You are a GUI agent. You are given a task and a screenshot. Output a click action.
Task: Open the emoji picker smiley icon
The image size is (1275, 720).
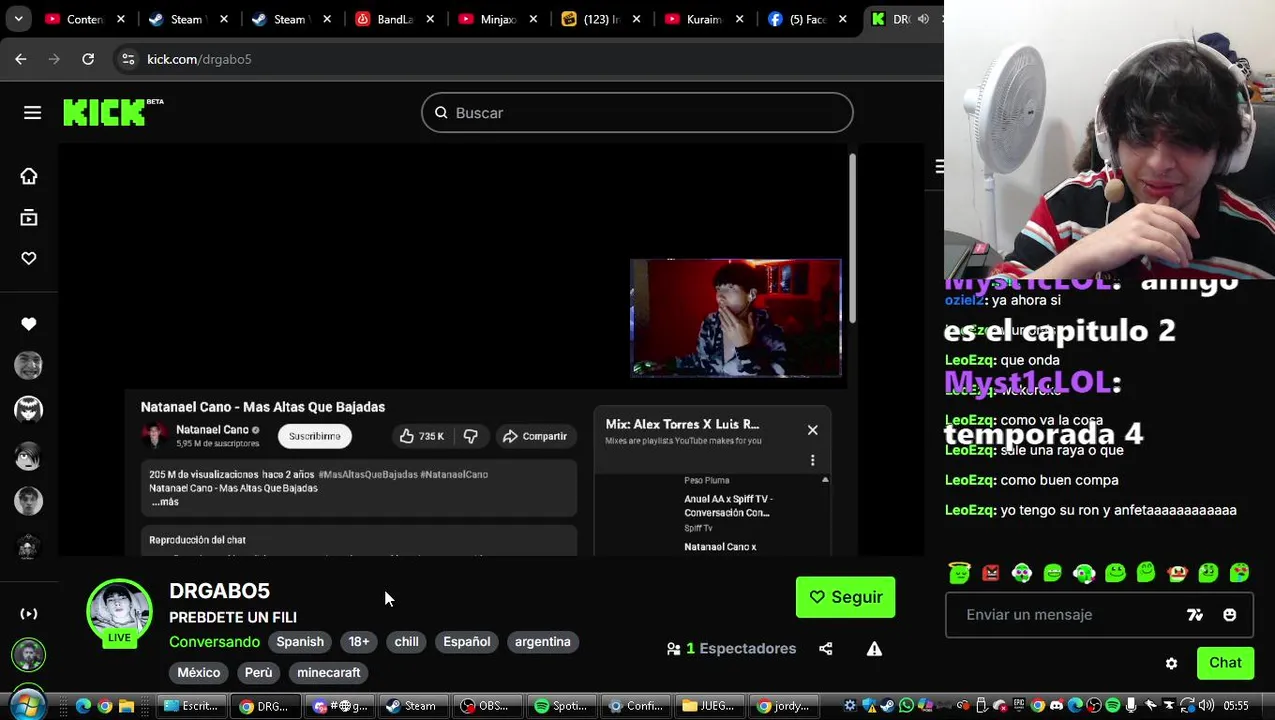1229,615
